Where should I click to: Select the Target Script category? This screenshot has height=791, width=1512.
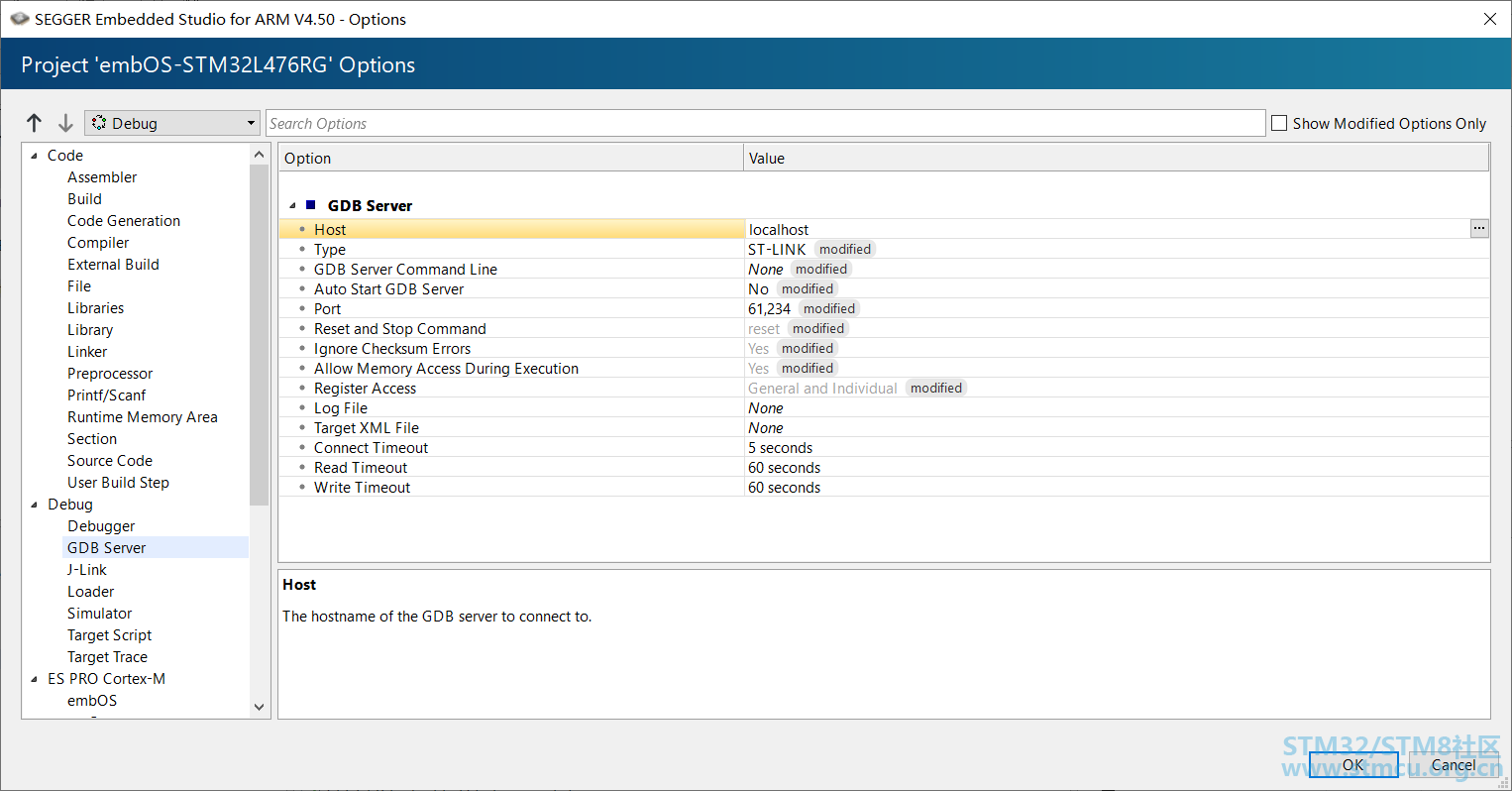(x=110, y=635)
